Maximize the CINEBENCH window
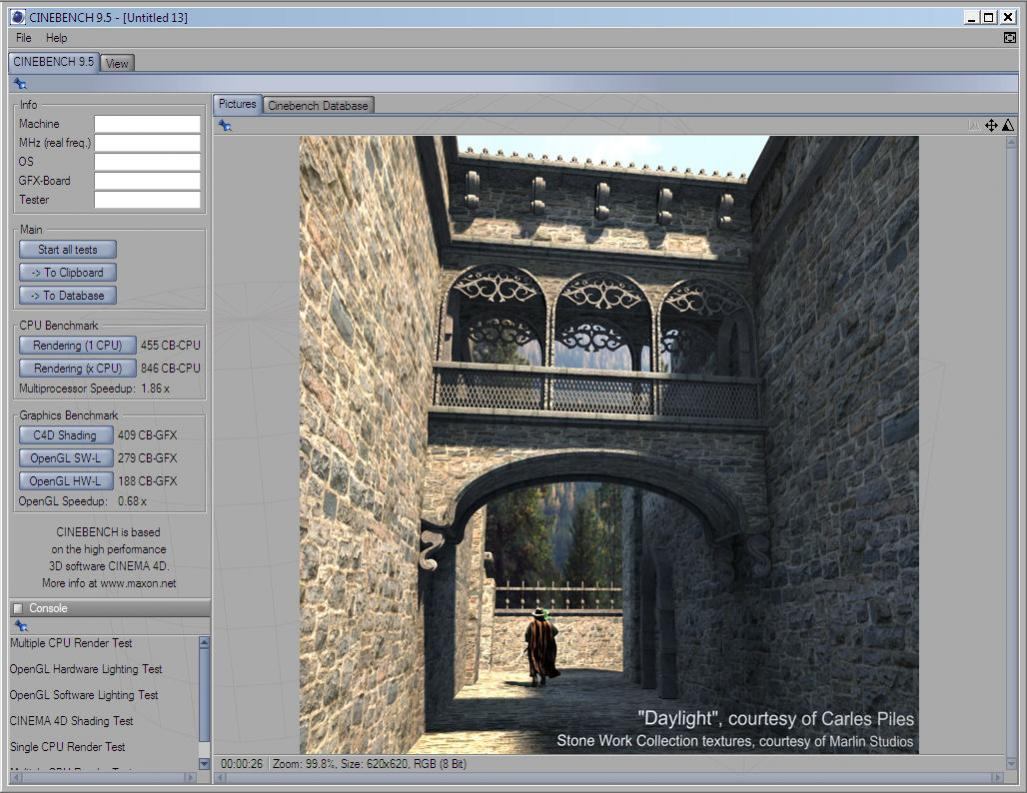1027x793 pixels. pyautogui.click(x=989, y=18)
